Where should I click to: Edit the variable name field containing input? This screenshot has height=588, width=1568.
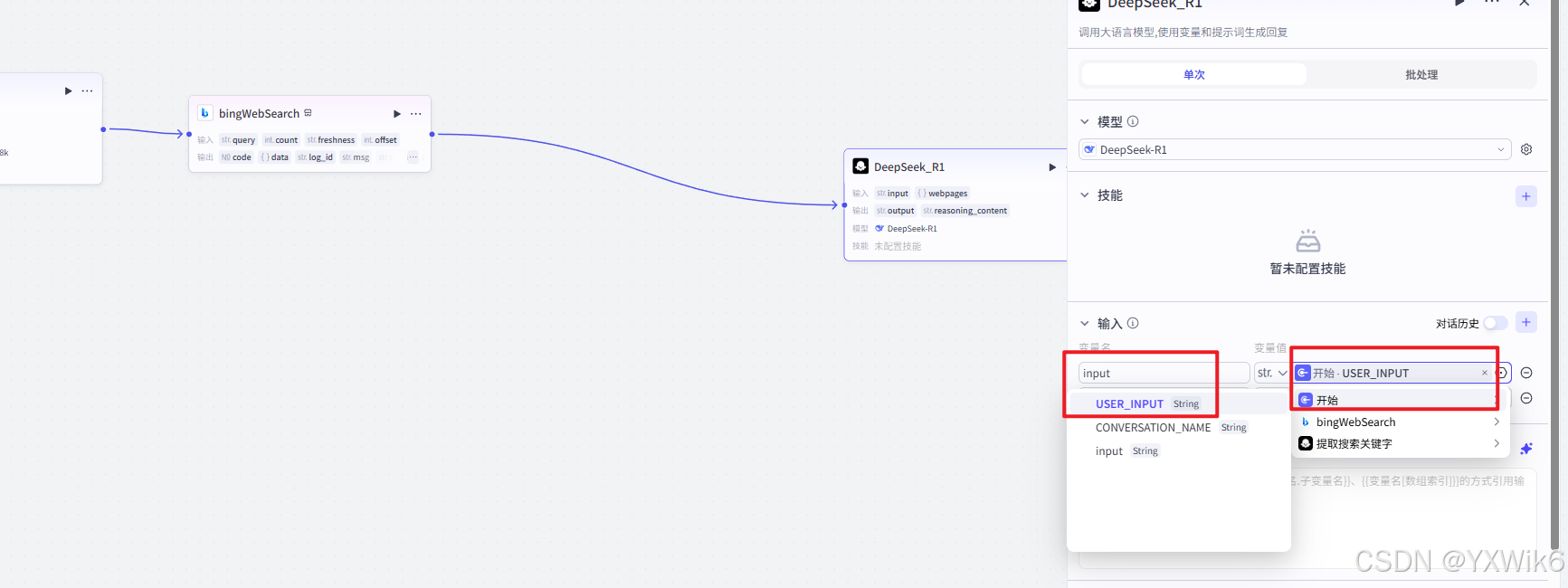[1164, 373]
